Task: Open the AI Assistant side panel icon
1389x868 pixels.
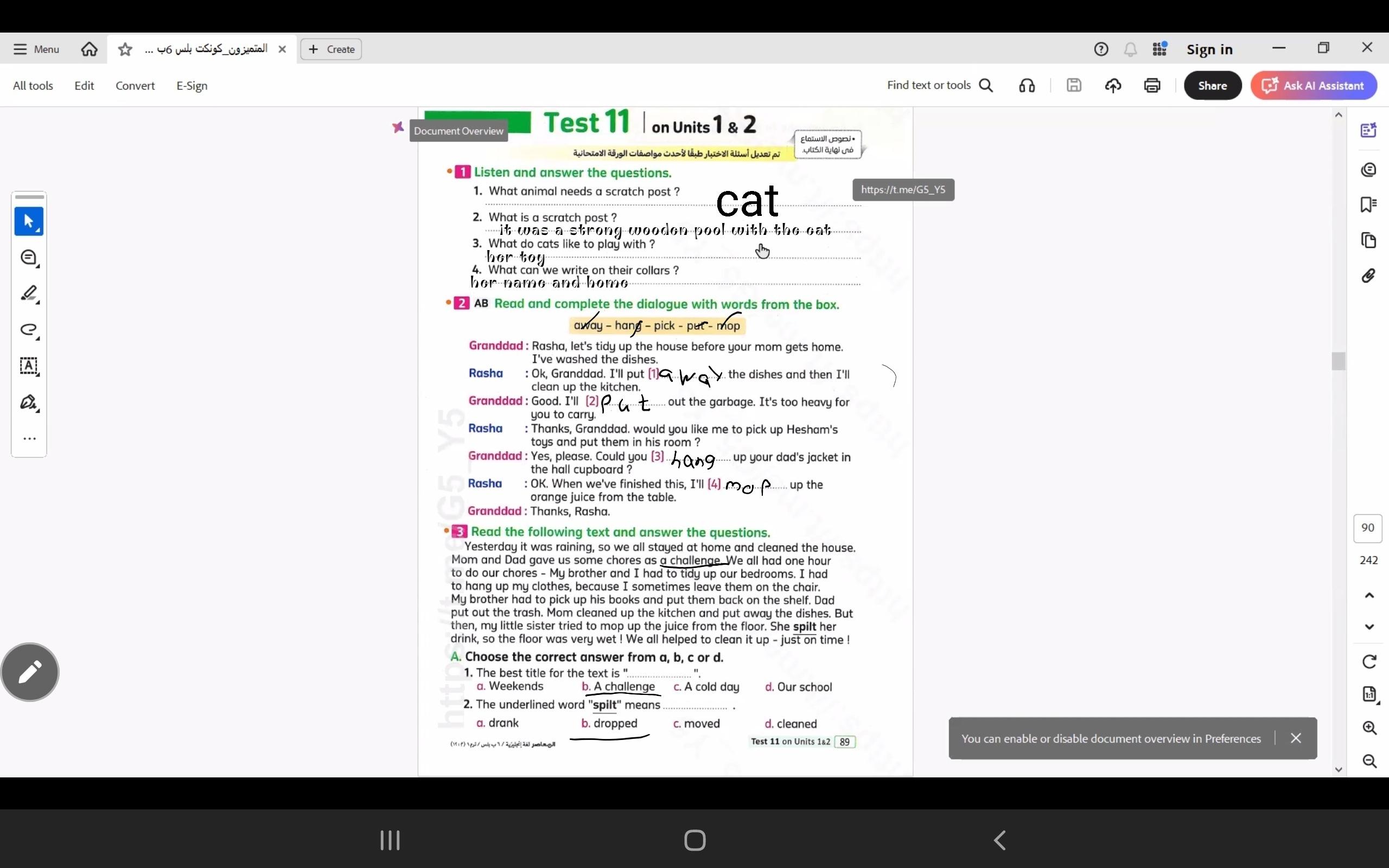Action: point(1368,130)
